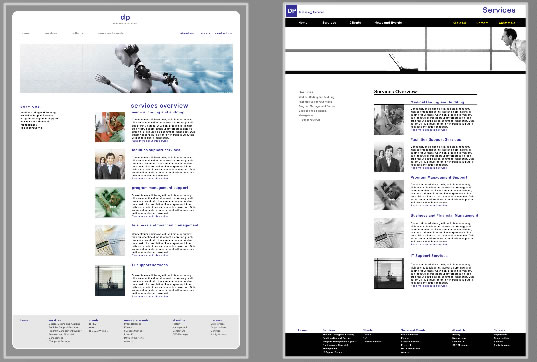Open the surgeons thumbnail in color layout
Viewport: 537px width, 362px height.
tap(110, 127)
